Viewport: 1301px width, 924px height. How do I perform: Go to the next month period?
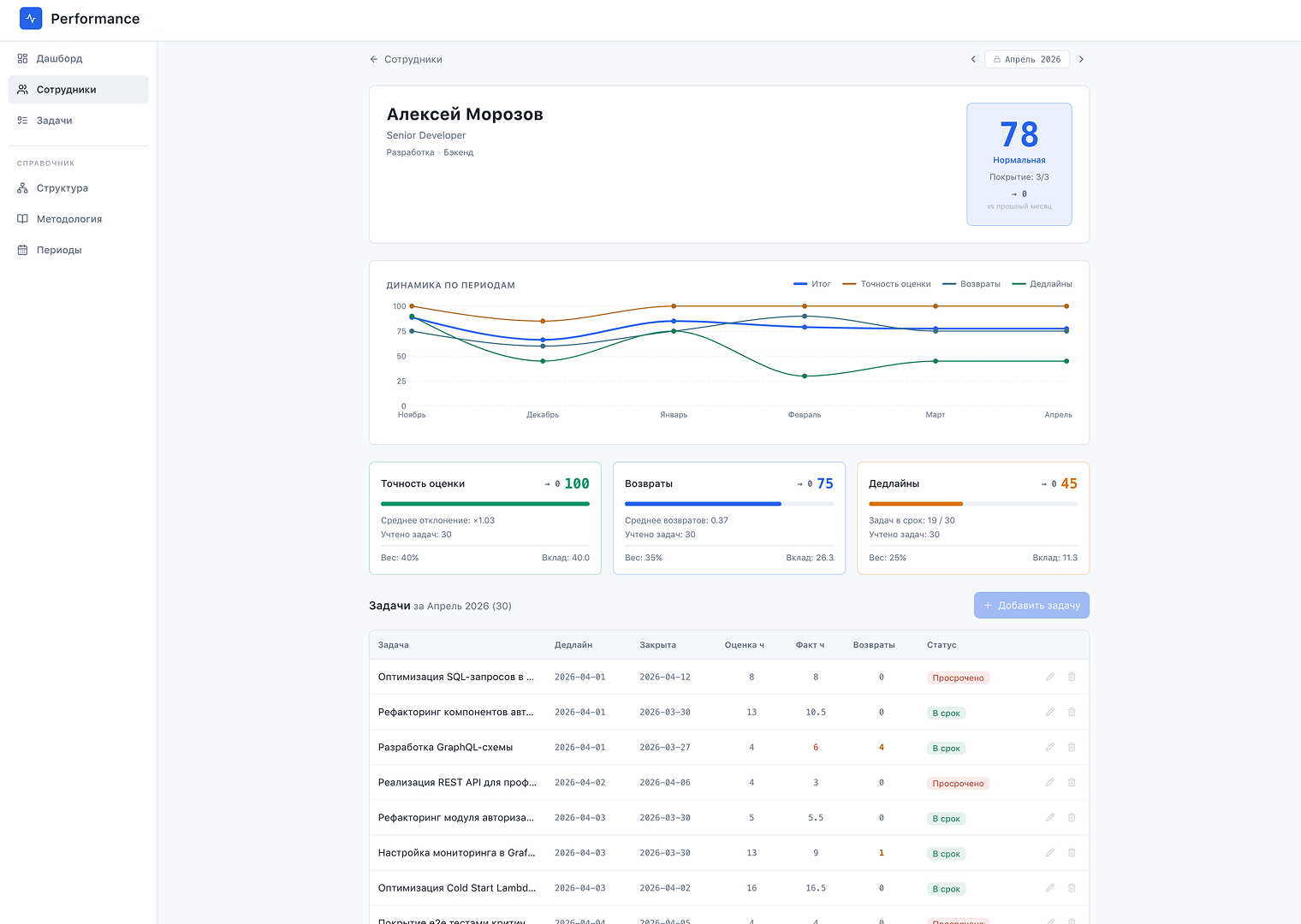[1081, 59]
